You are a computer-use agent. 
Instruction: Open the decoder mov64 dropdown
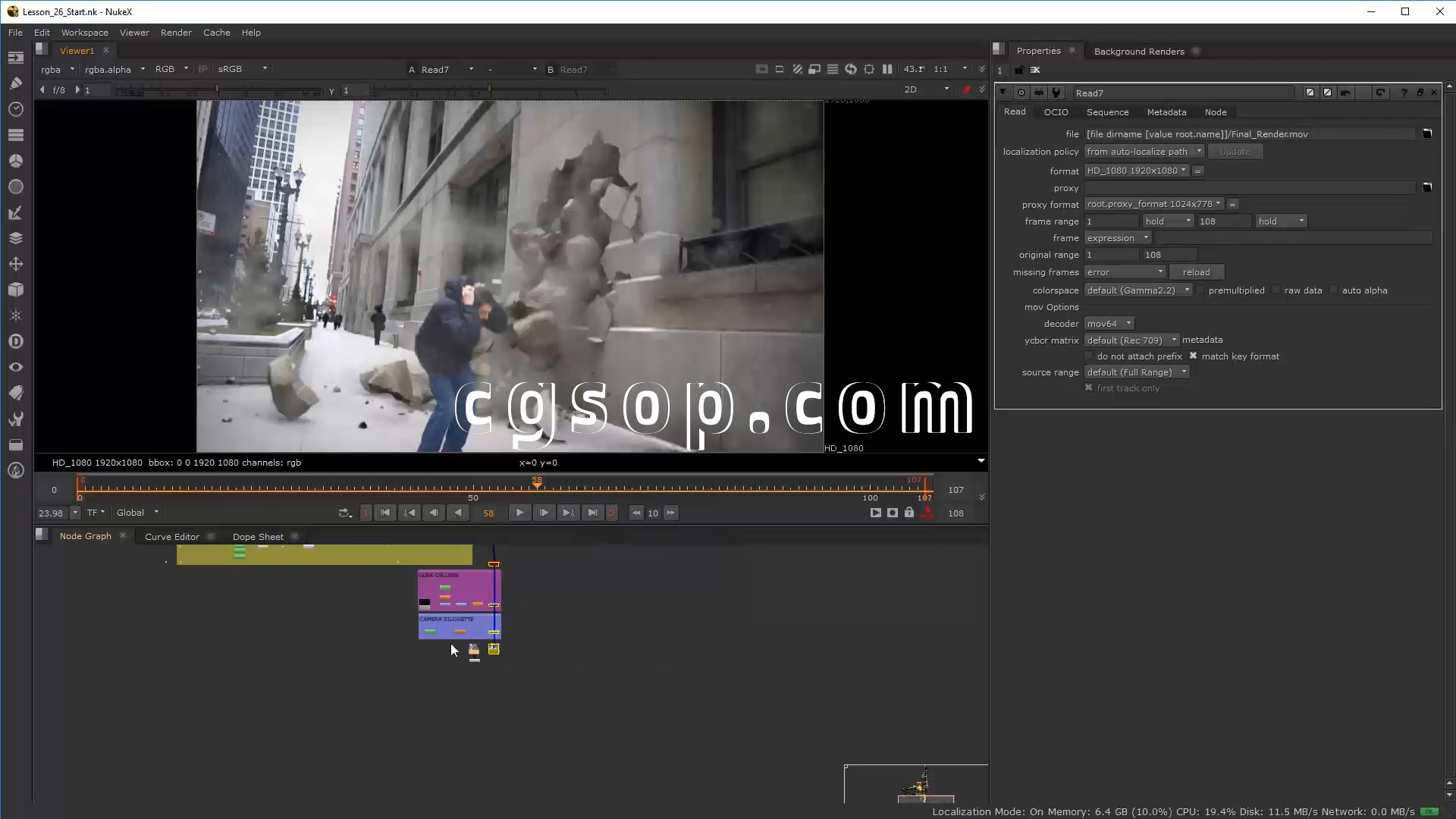(x=1109, y=324)
